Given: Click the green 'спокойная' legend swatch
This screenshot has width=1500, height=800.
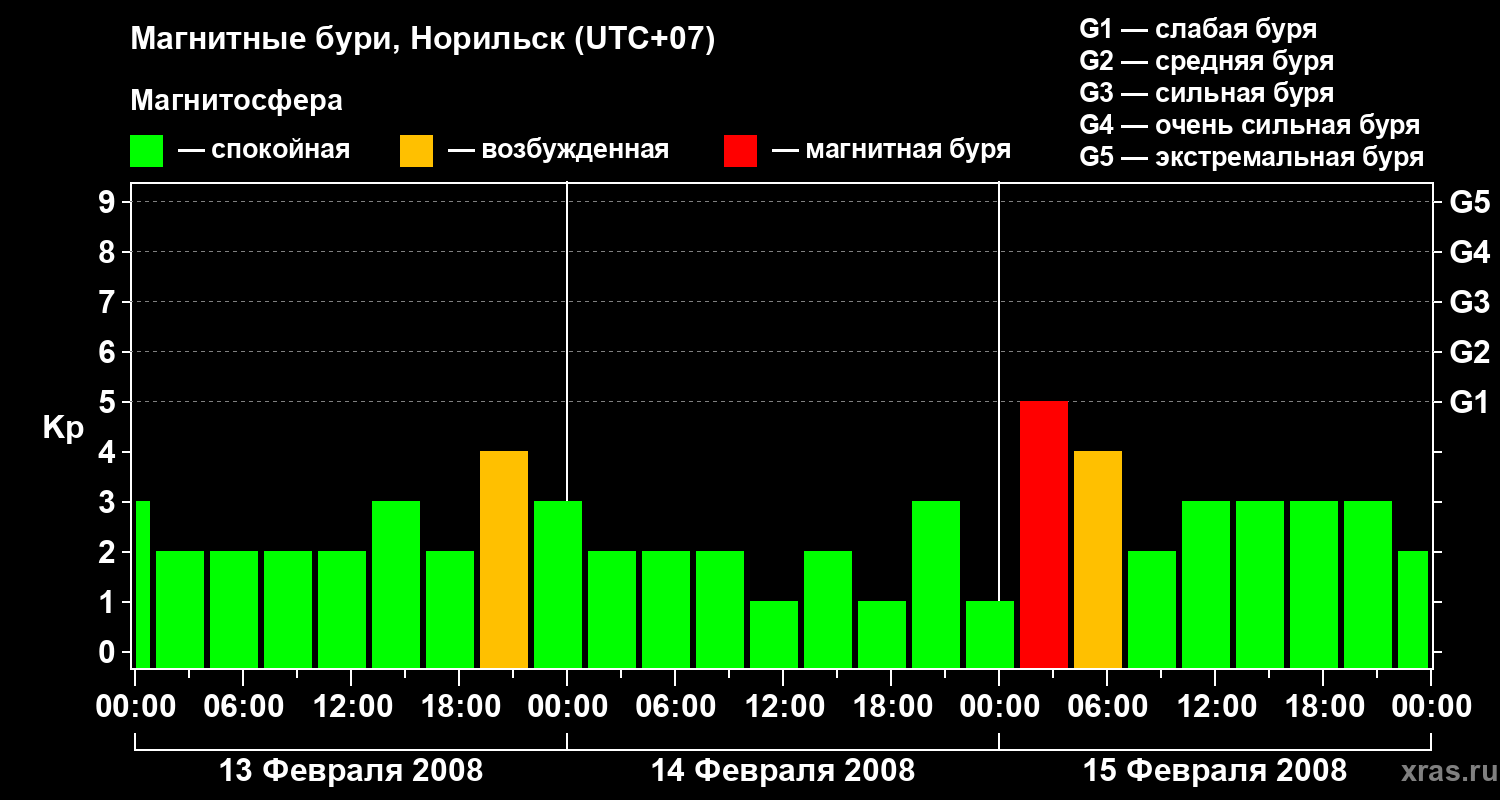Looking at the screenshot, I should 147,151.
